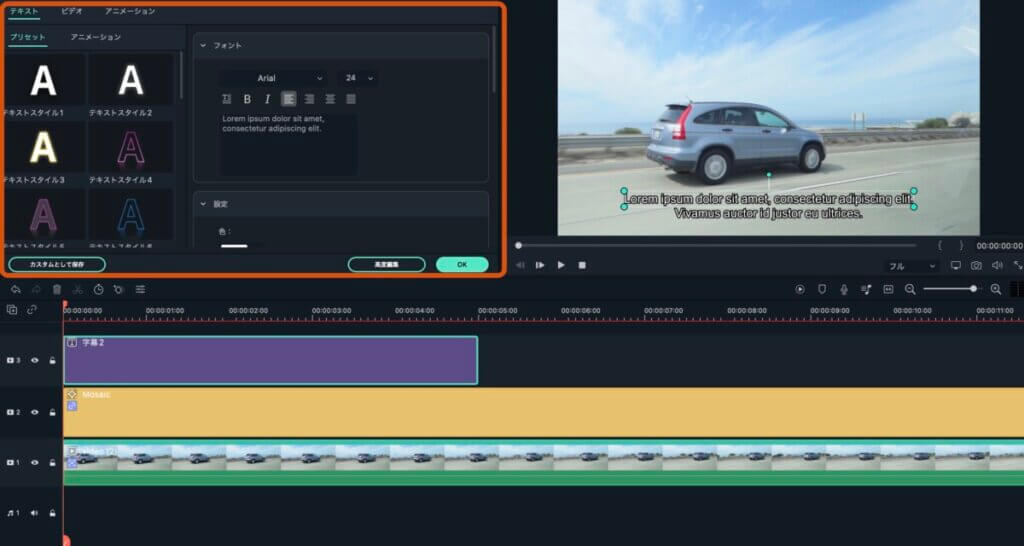Lock audio track 1
The image size is (1024, 546).
pos(52,513)
